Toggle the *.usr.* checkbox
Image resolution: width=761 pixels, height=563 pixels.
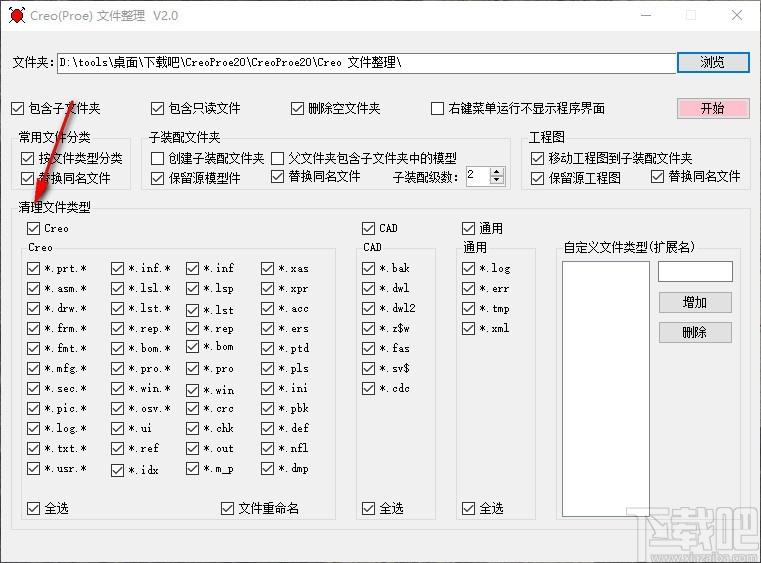[x=33, y=468]
